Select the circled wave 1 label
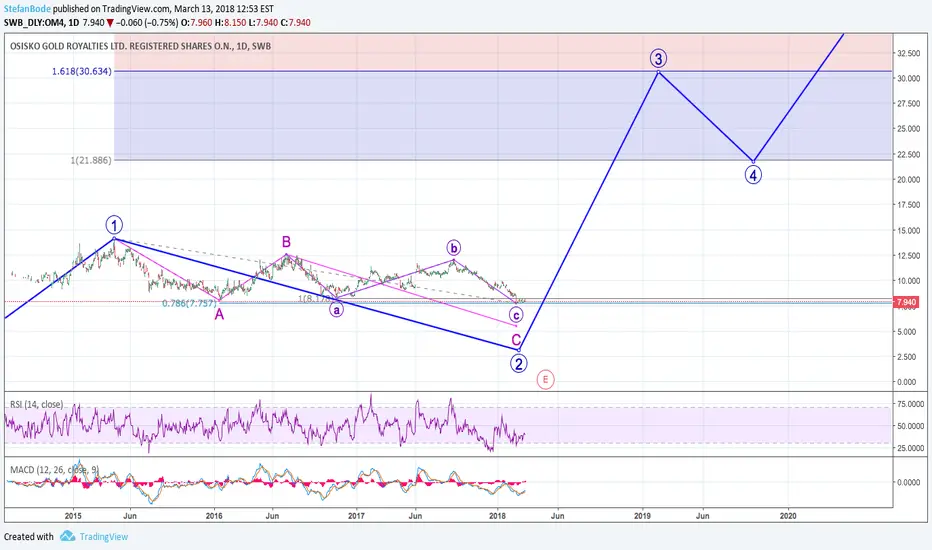The height and width of the screenshot is (550, 932). (114, 225)
